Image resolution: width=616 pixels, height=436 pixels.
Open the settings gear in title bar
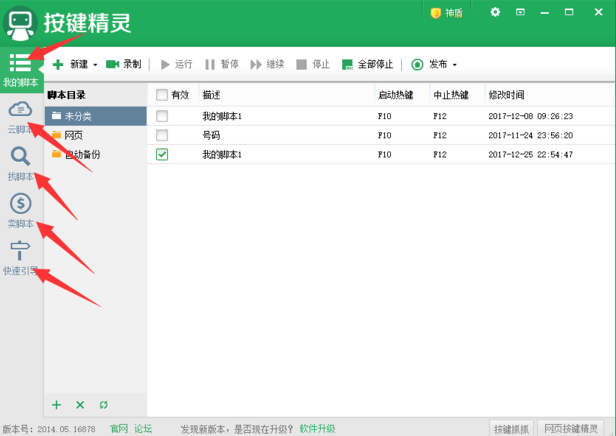495,12
